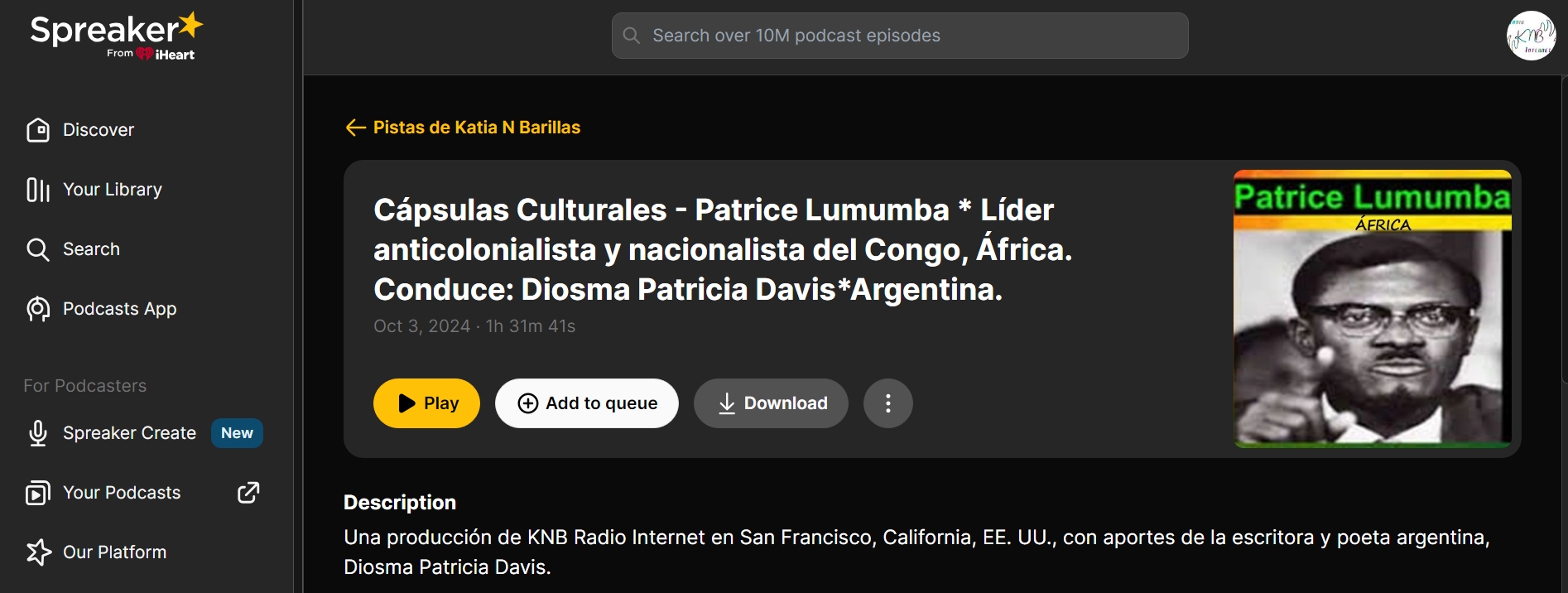Open Search from the sidebar

[x=73, y=249]
